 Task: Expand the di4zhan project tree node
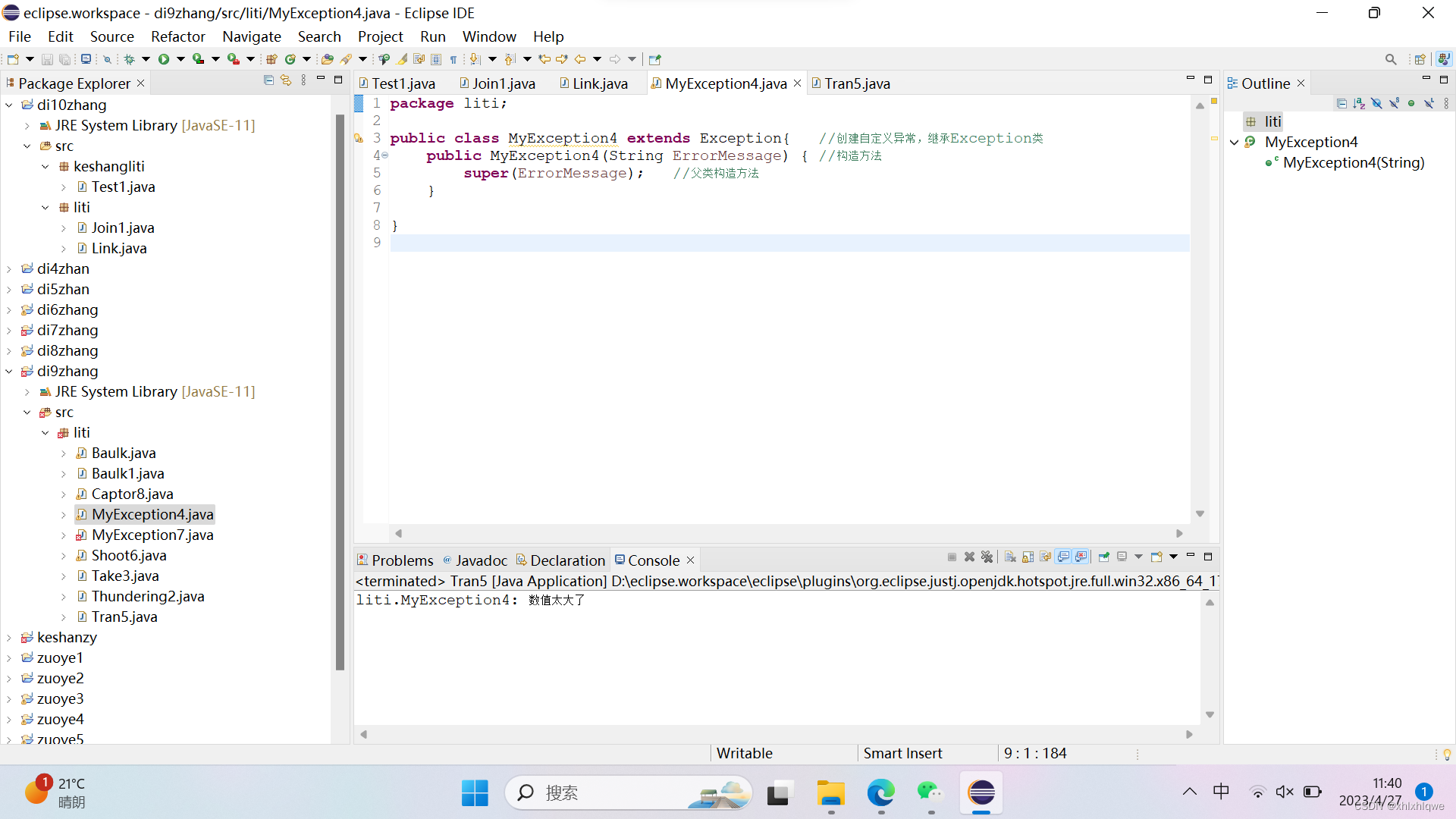[x=9, y=269]
